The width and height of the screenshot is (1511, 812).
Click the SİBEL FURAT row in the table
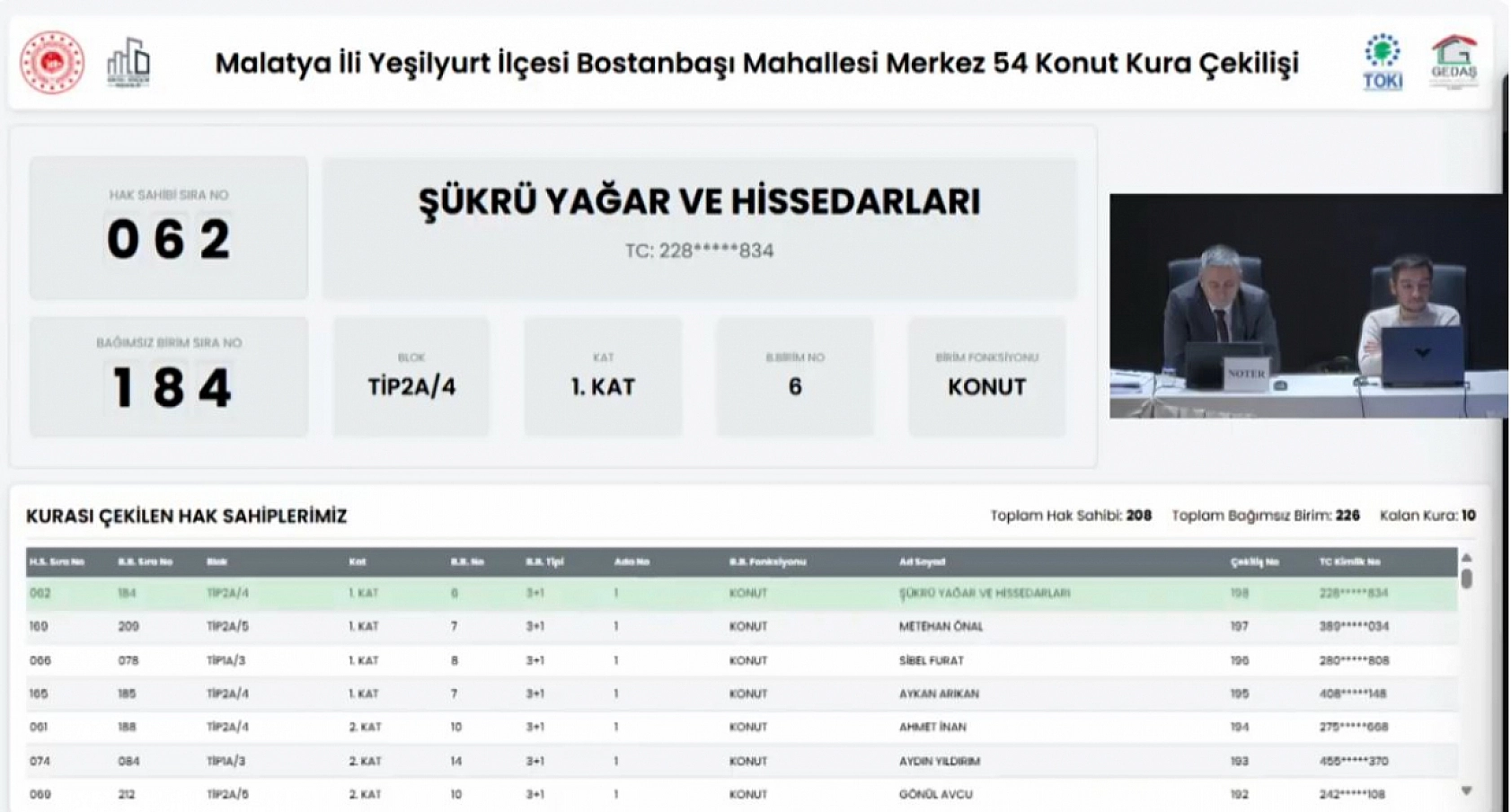629,659
